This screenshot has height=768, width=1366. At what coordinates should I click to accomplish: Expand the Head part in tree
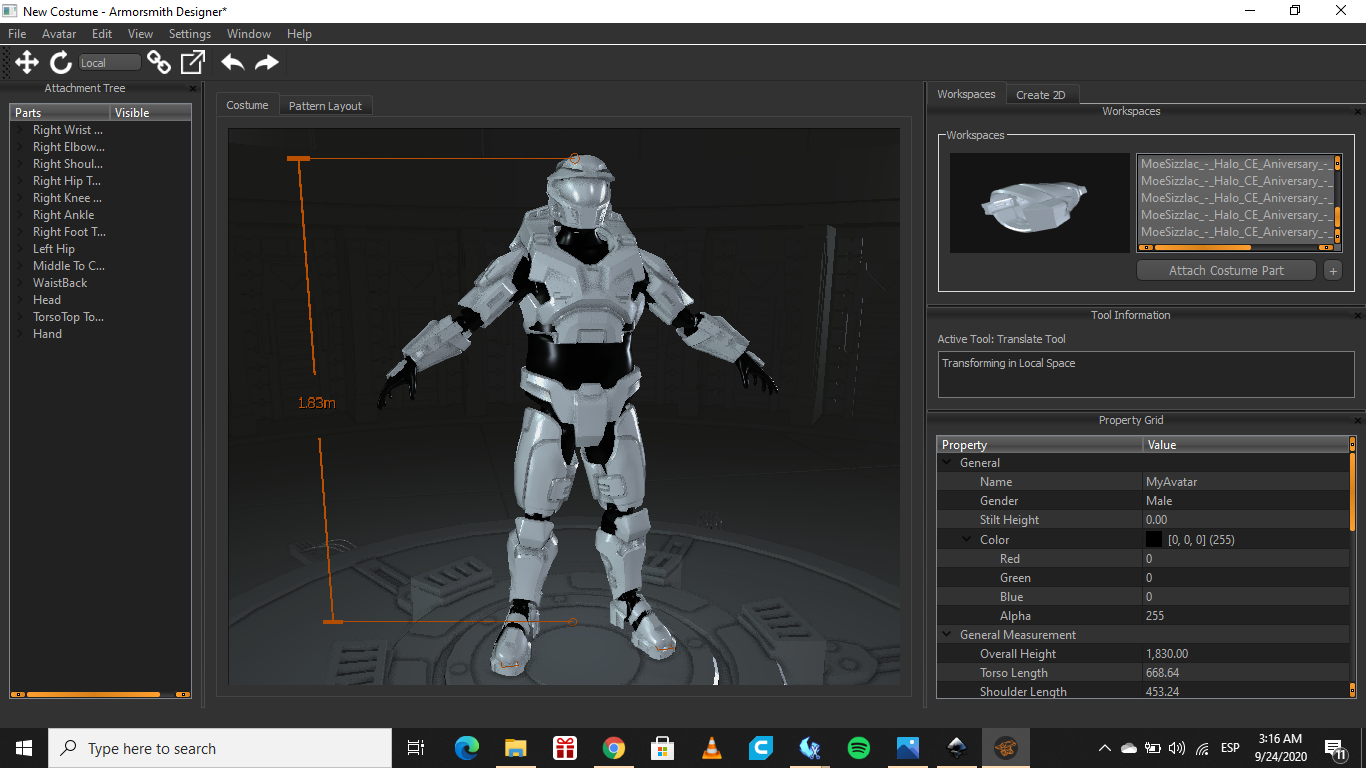coord(20,300)
